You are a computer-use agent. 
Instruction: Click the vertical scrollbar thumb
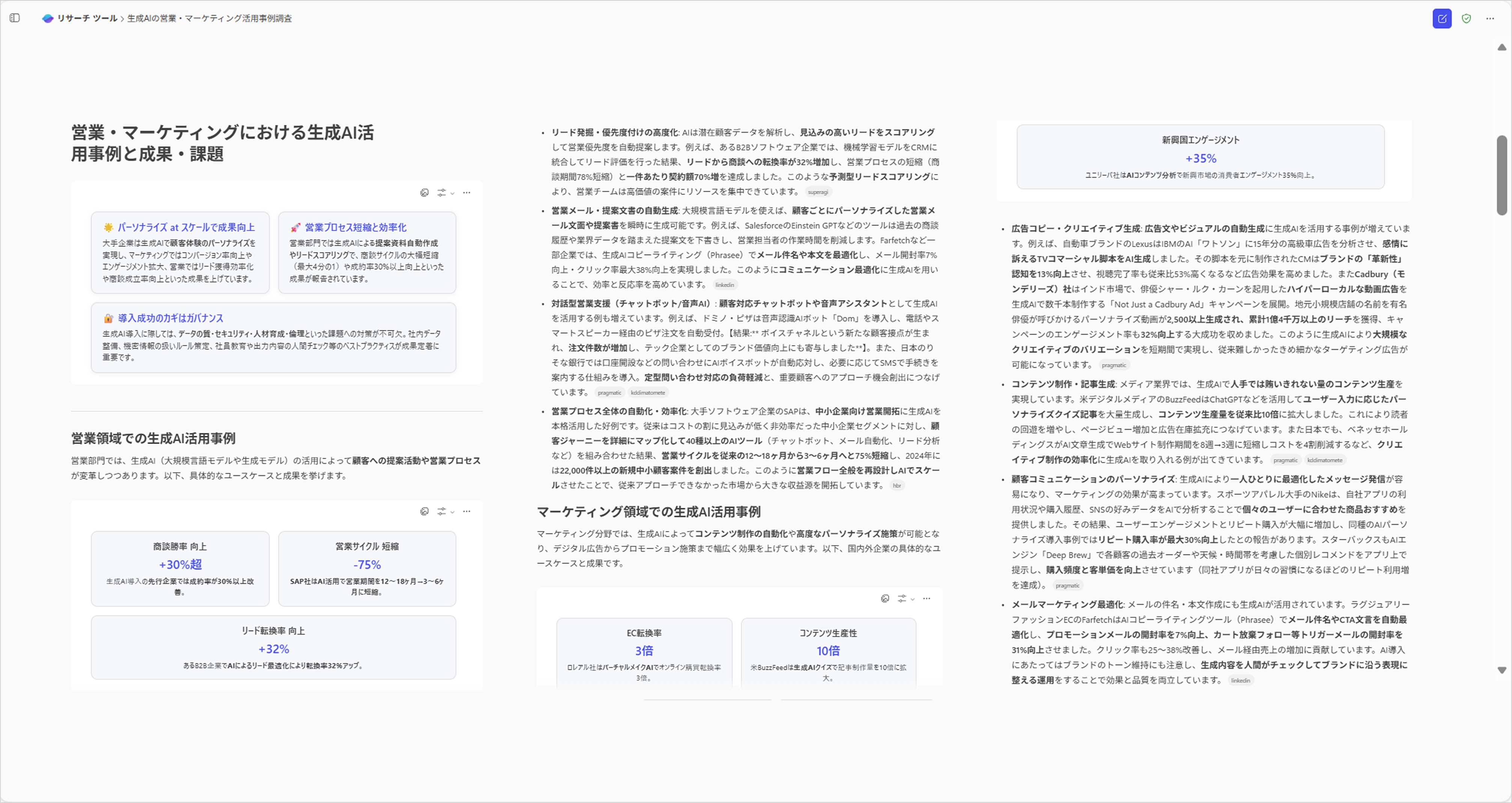pos(1501,175)
